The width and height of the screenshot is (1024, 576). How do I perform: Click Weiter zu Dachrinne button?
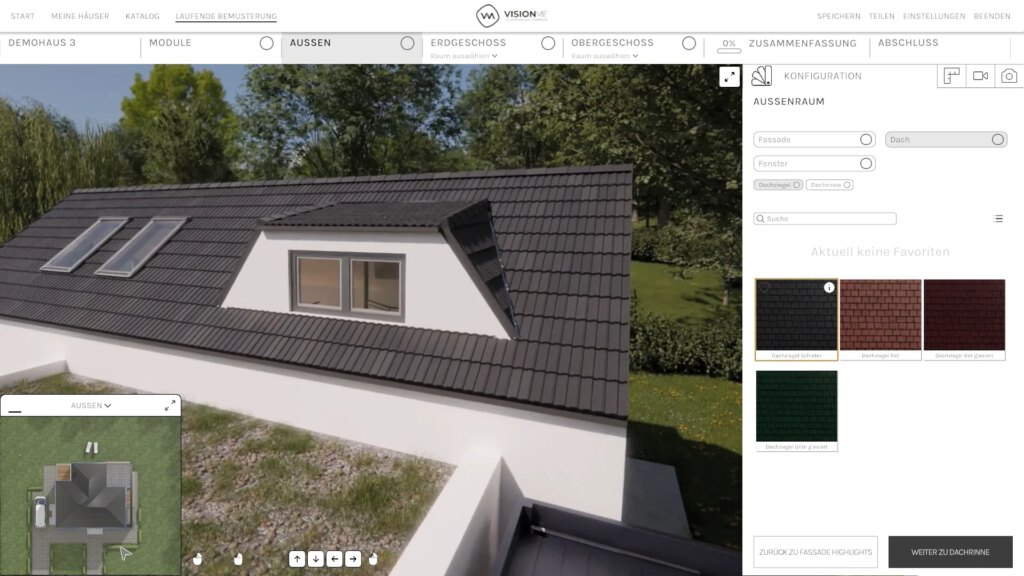tap(950, 552)
